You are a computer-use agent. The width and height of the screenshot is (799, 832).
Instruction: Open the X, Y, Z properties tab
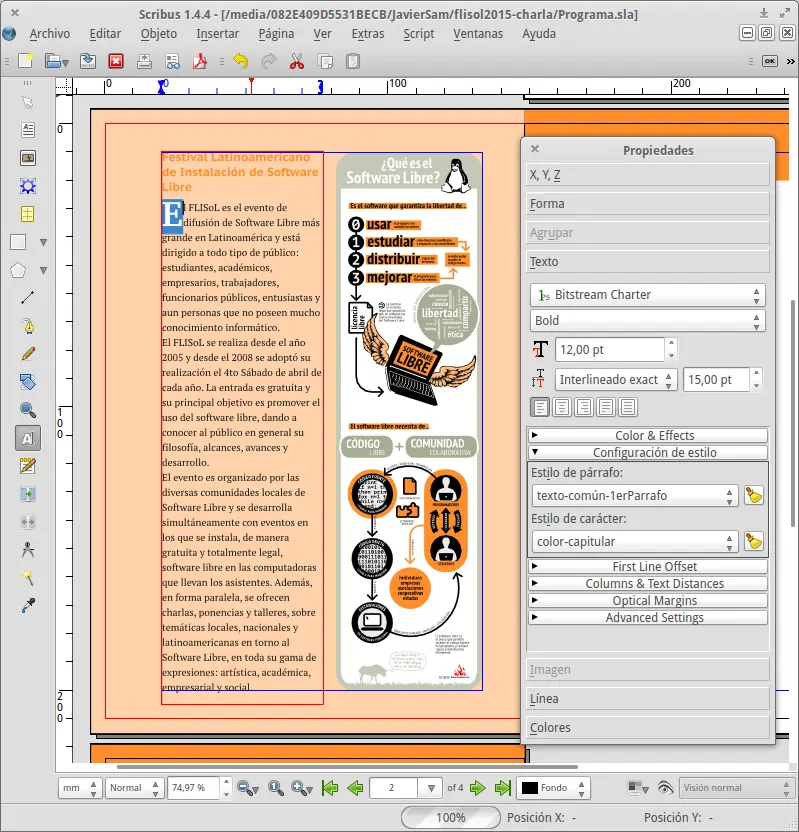point(648,175)
